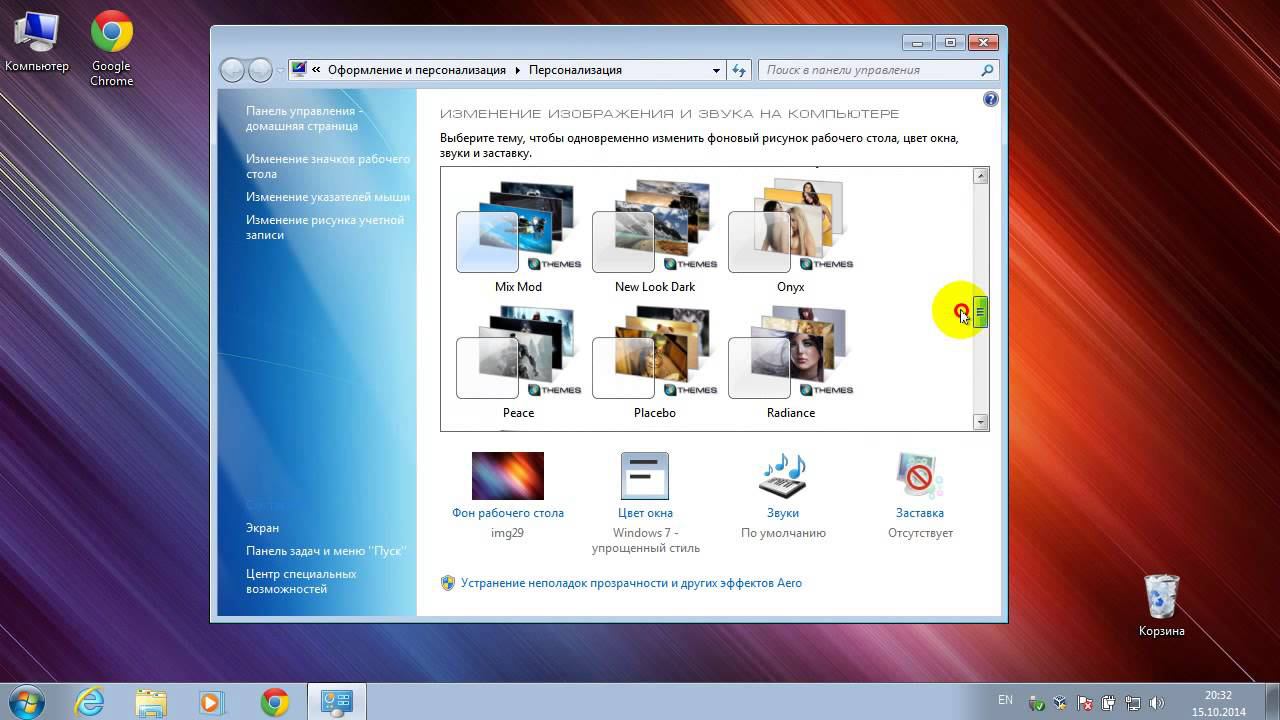Expand the address bar history dropdown

point(716,70)
